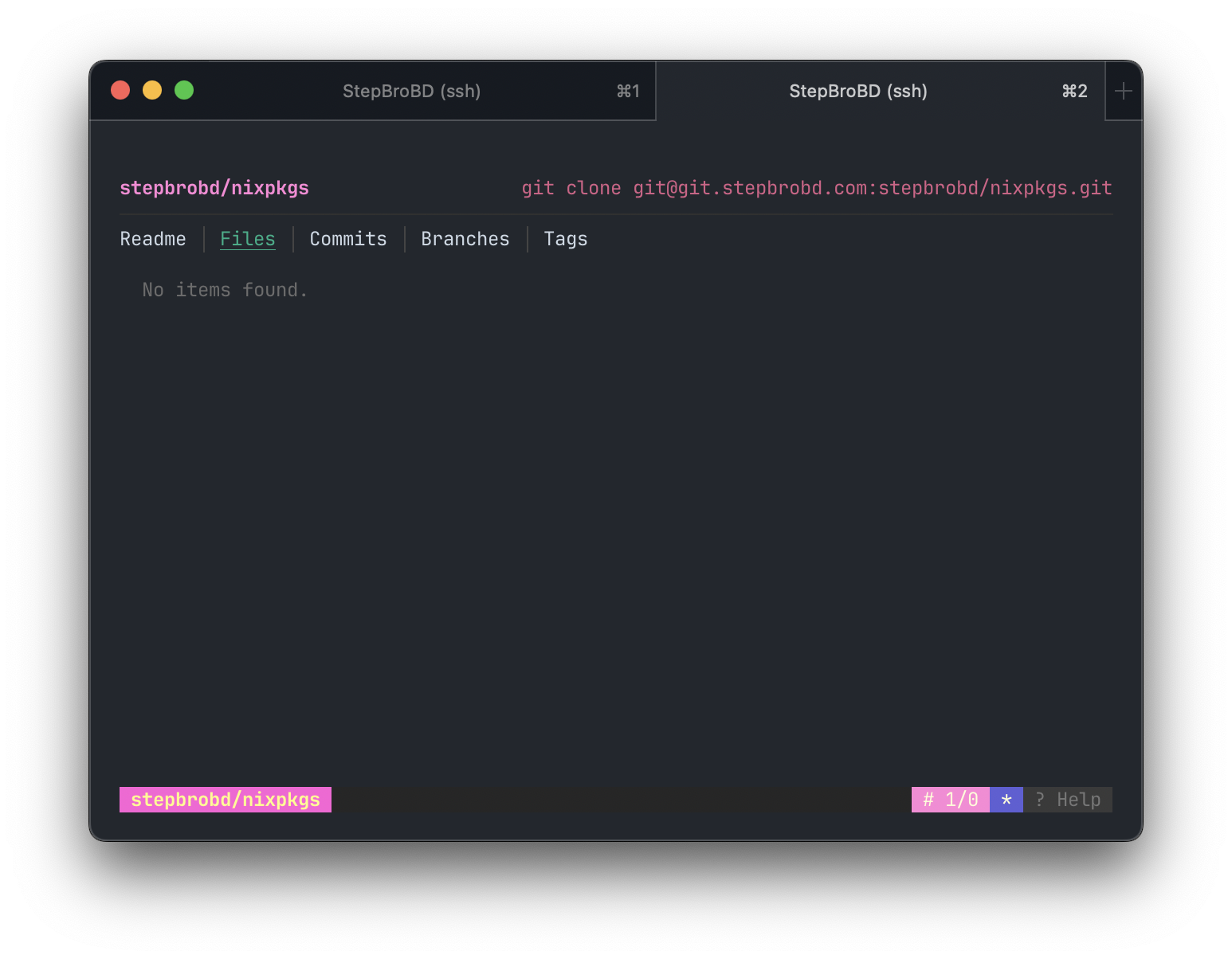1232x959 pixels.
Task: Click the No items found message
Action: pyautogui.click(x=224, y=289)
